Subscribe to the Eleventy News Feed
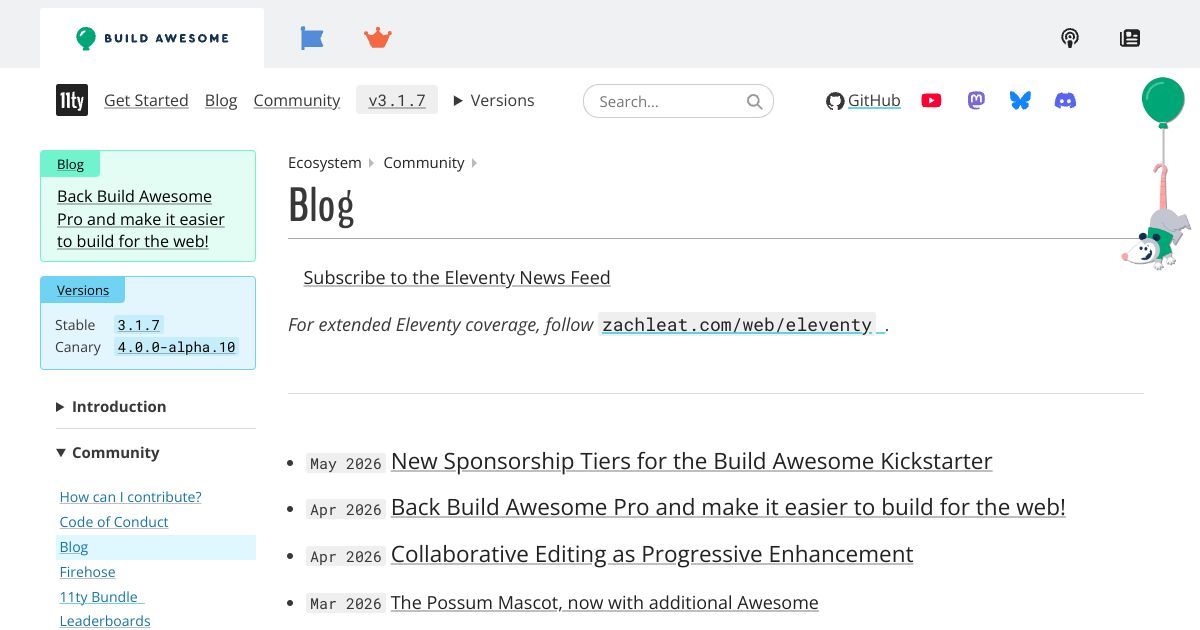The height and width of the screenshot is (630, 1200). [457, 278]
